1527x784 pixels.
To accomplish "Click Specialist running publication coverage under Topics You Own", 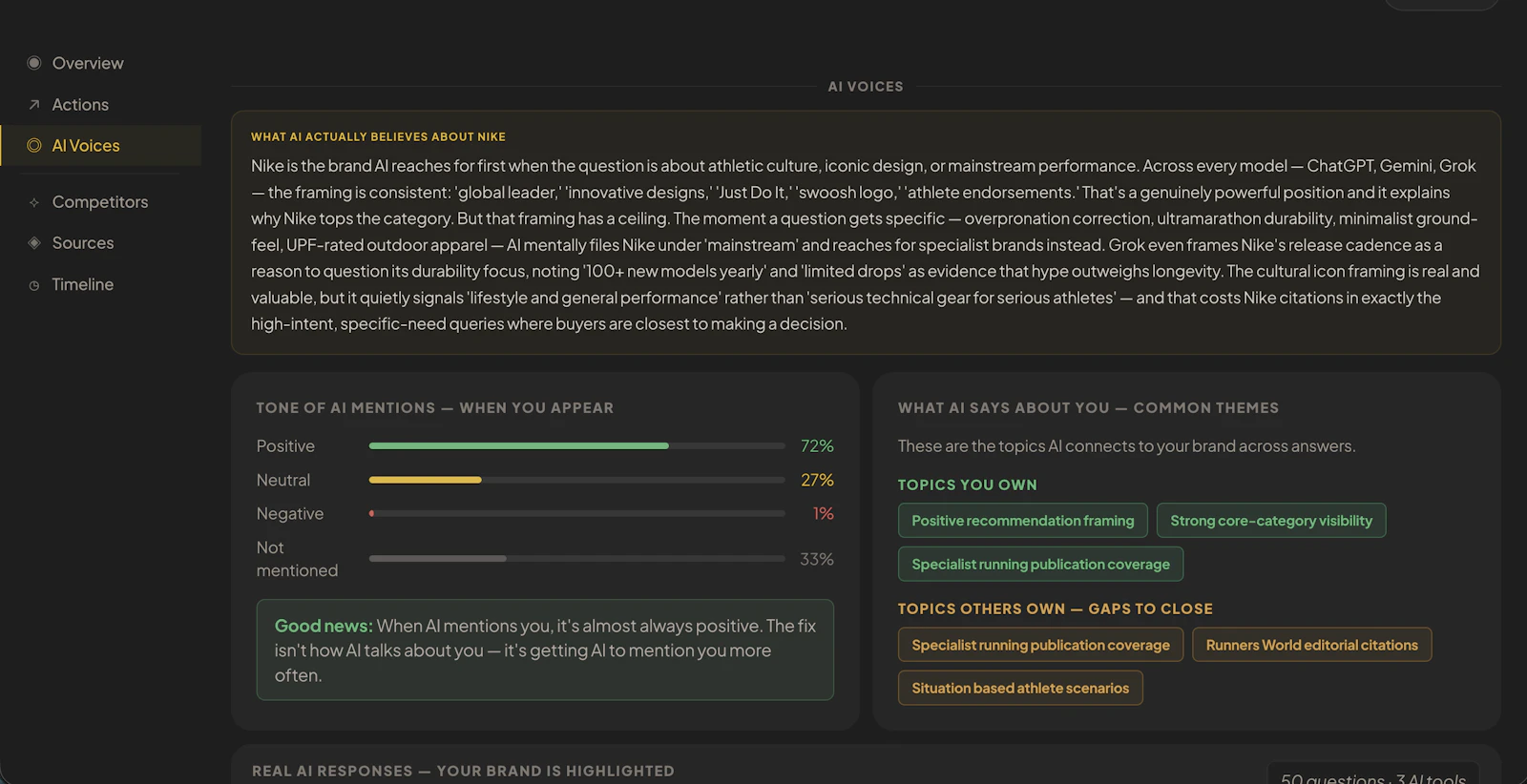I will (x=1040, y=564).
